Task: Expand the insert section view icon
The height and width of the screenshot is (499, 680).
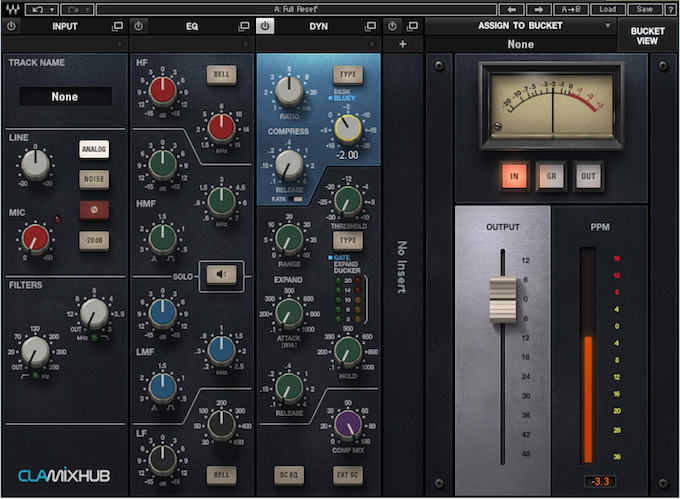Action: 412,26
